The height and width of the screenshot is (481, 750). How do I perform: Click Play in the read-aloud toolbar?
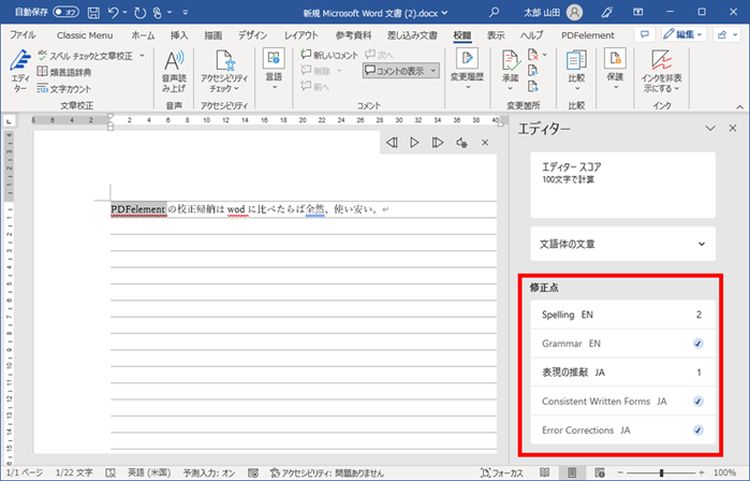point(414,142)
